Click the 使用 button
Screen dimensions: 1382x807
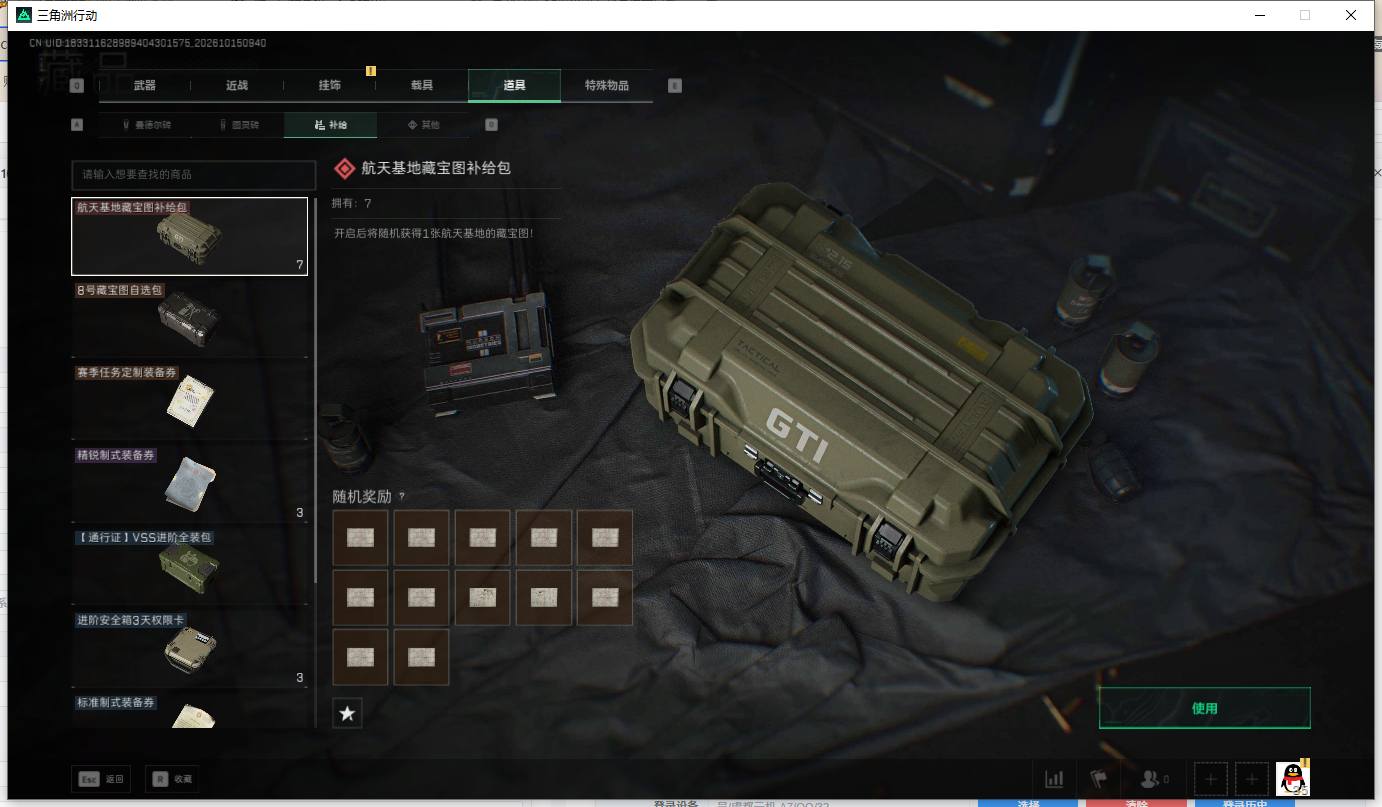click(1204, 708)
